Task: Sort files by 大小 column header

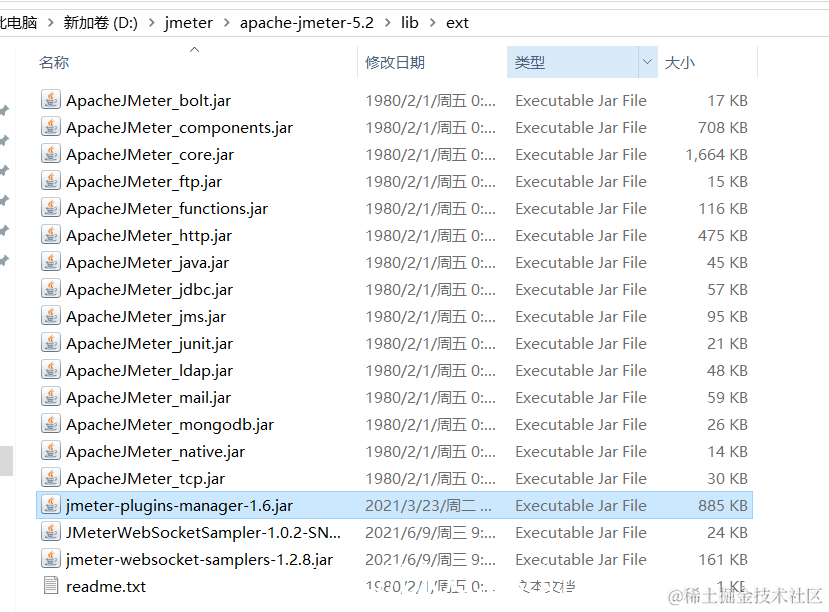Action: click(x=679, y=62)
